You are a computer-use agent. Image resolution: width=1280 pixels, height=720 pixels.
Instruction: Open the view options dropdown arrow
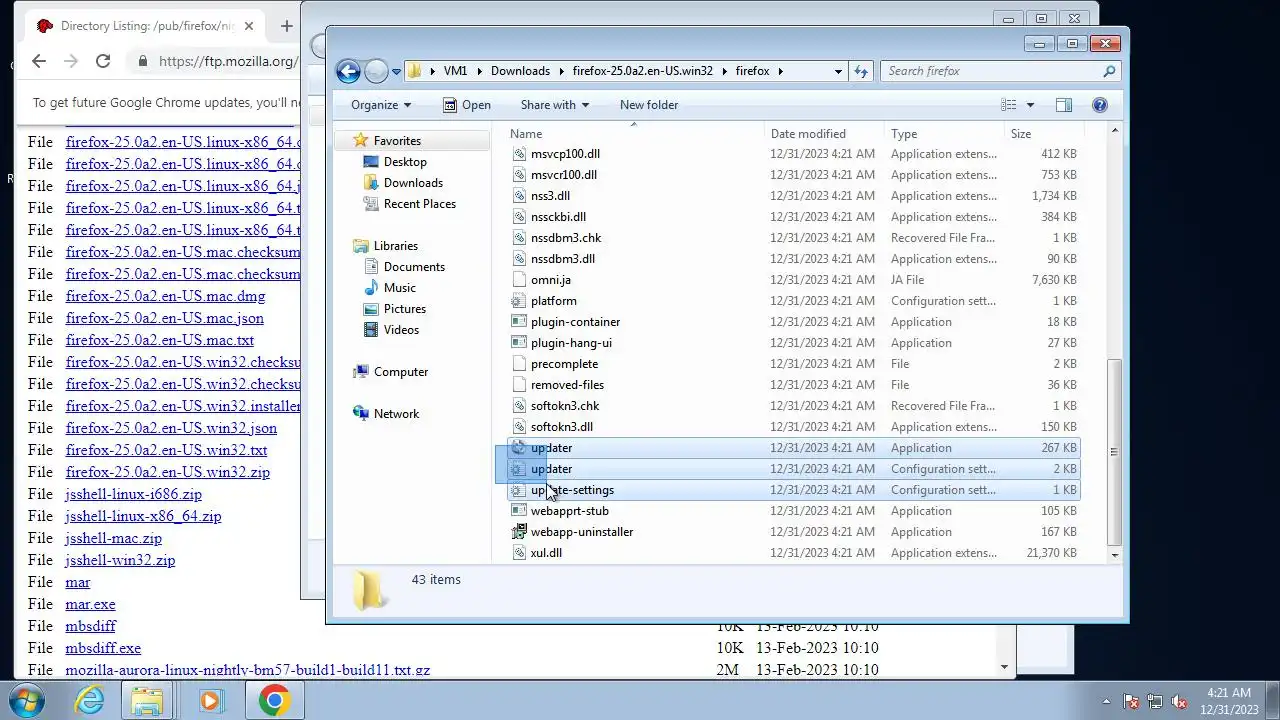click(x=1030, y=105)
